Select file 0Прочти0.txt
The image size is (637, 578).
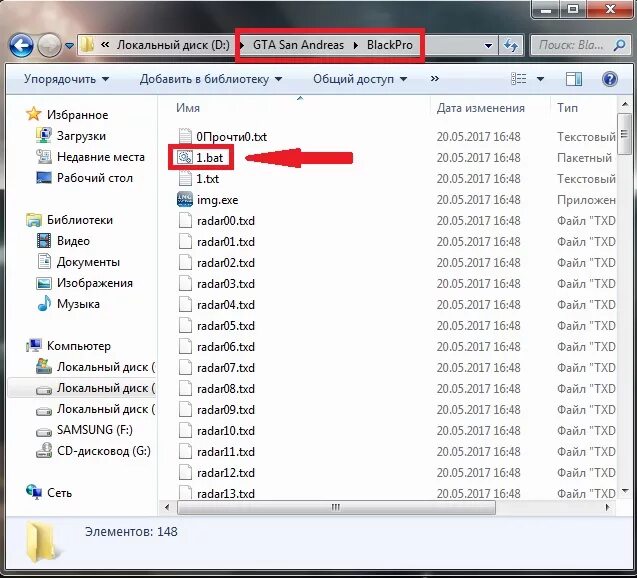[x=232, y=137]
